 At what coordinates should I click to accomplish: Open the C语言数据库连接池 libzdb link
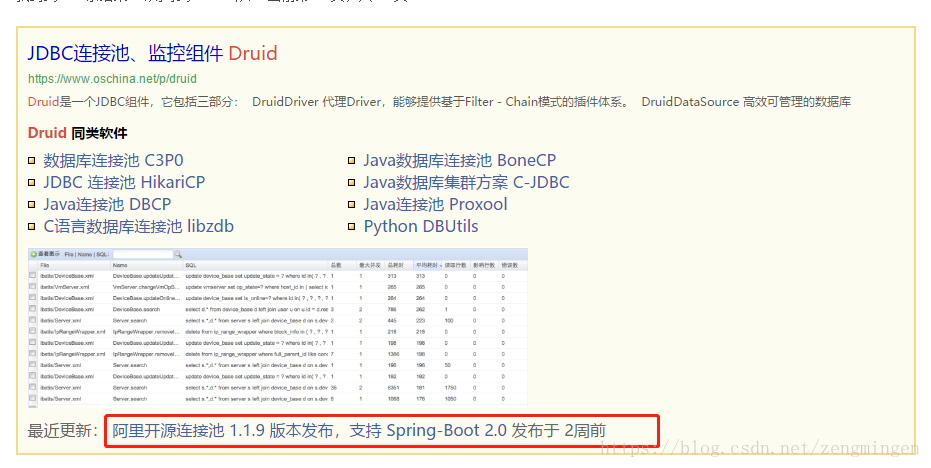click(x=138, y=226)
